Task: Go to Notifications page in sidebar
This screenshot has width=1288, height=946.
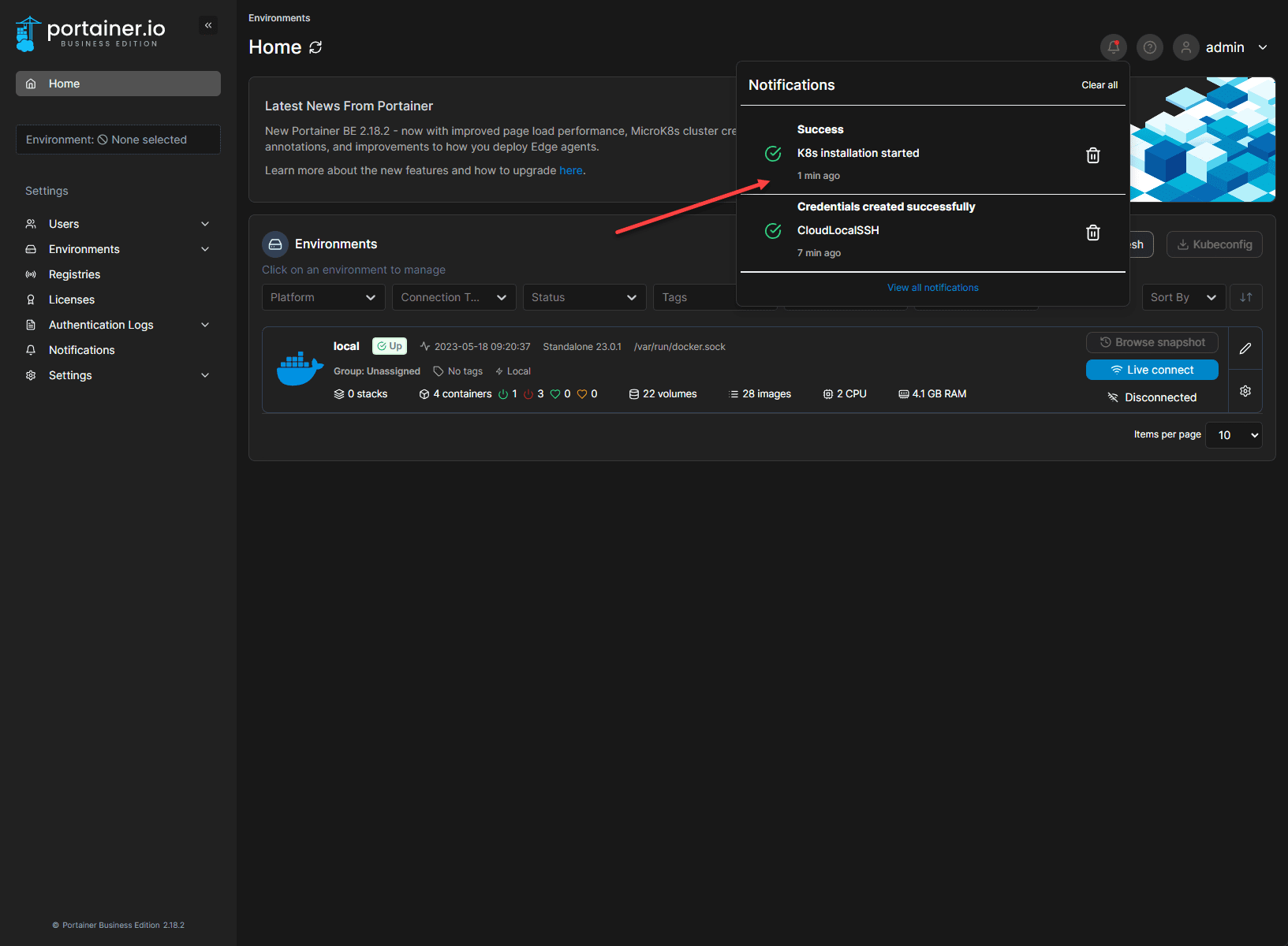Action: pos(81,350)
